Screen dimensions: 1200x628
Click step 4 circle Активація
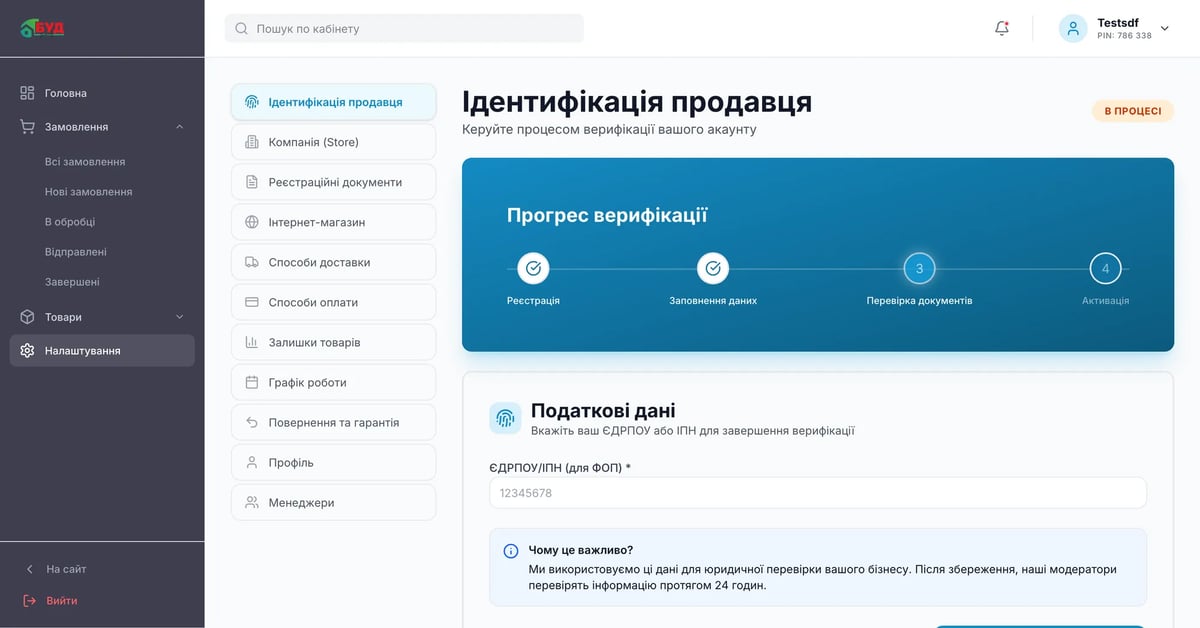click(1105, 268)
